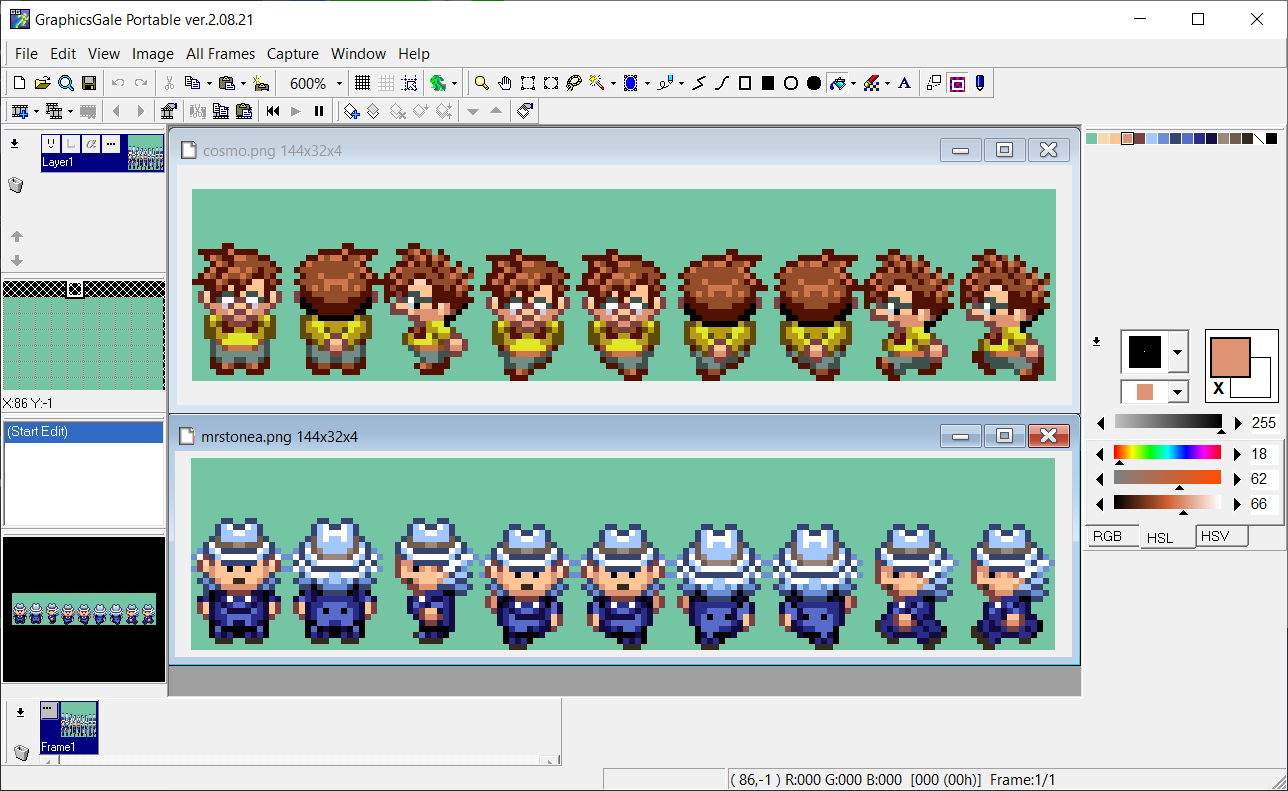Minimize the mrstonea.png document window
1288x791 pixels.
[x=961, y=436]
